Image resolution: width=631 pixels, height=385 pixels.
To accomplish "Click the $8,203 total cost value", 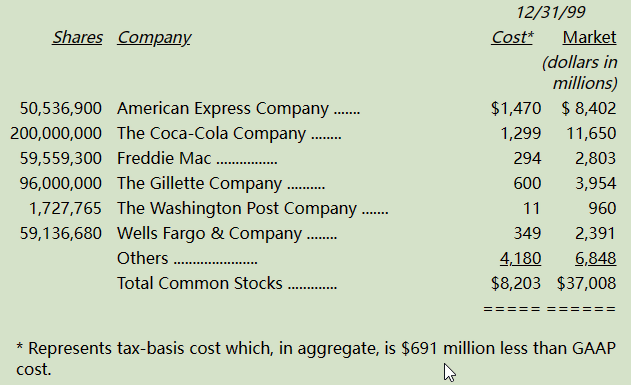I will [516, 284].
